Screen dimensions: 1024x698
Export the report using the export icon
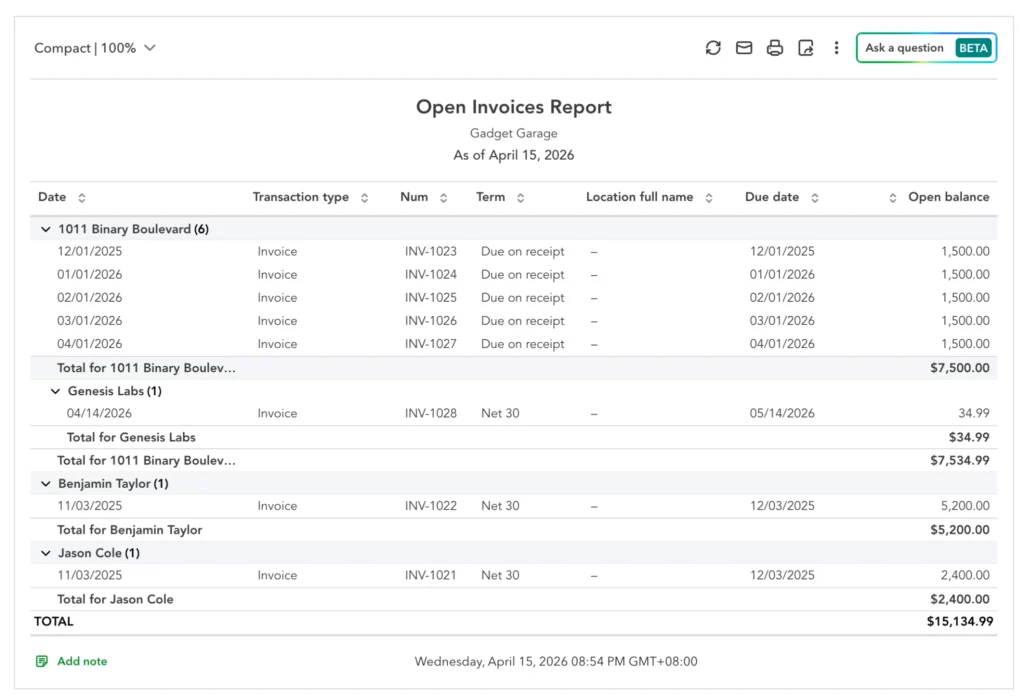(x=806, y=48)
